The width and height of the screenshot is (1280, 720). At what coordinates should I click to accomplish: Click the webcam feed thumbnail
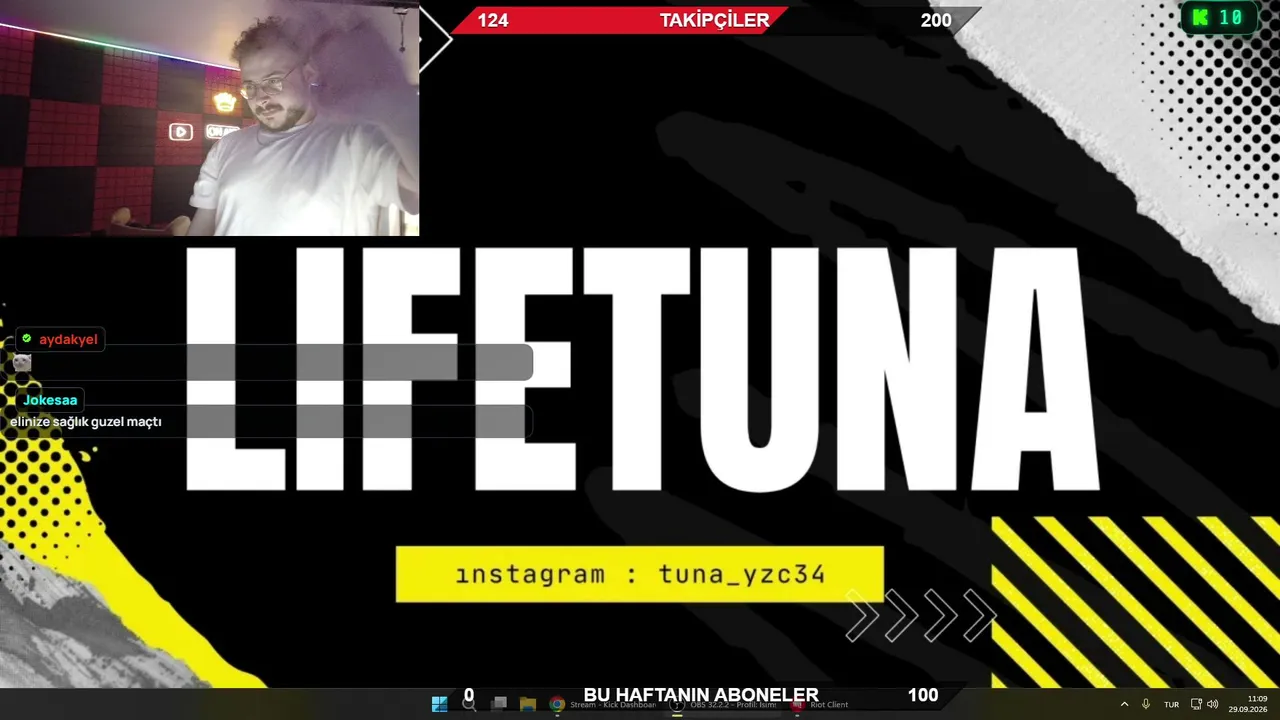(209, 118)
